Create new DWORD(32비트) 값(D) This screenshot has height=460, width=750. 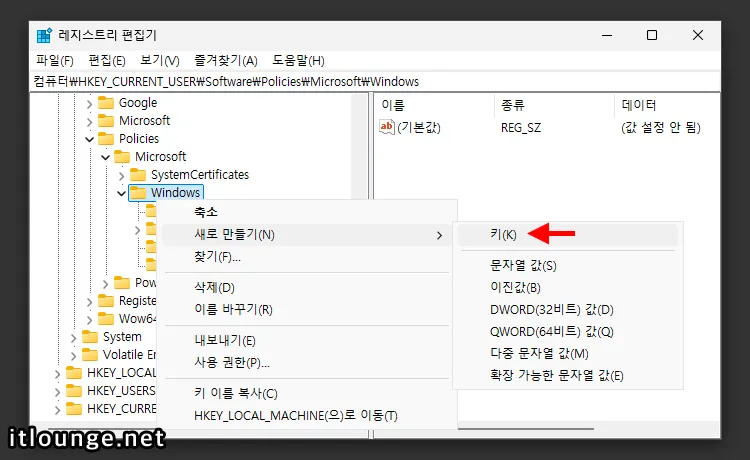[568, 309]
